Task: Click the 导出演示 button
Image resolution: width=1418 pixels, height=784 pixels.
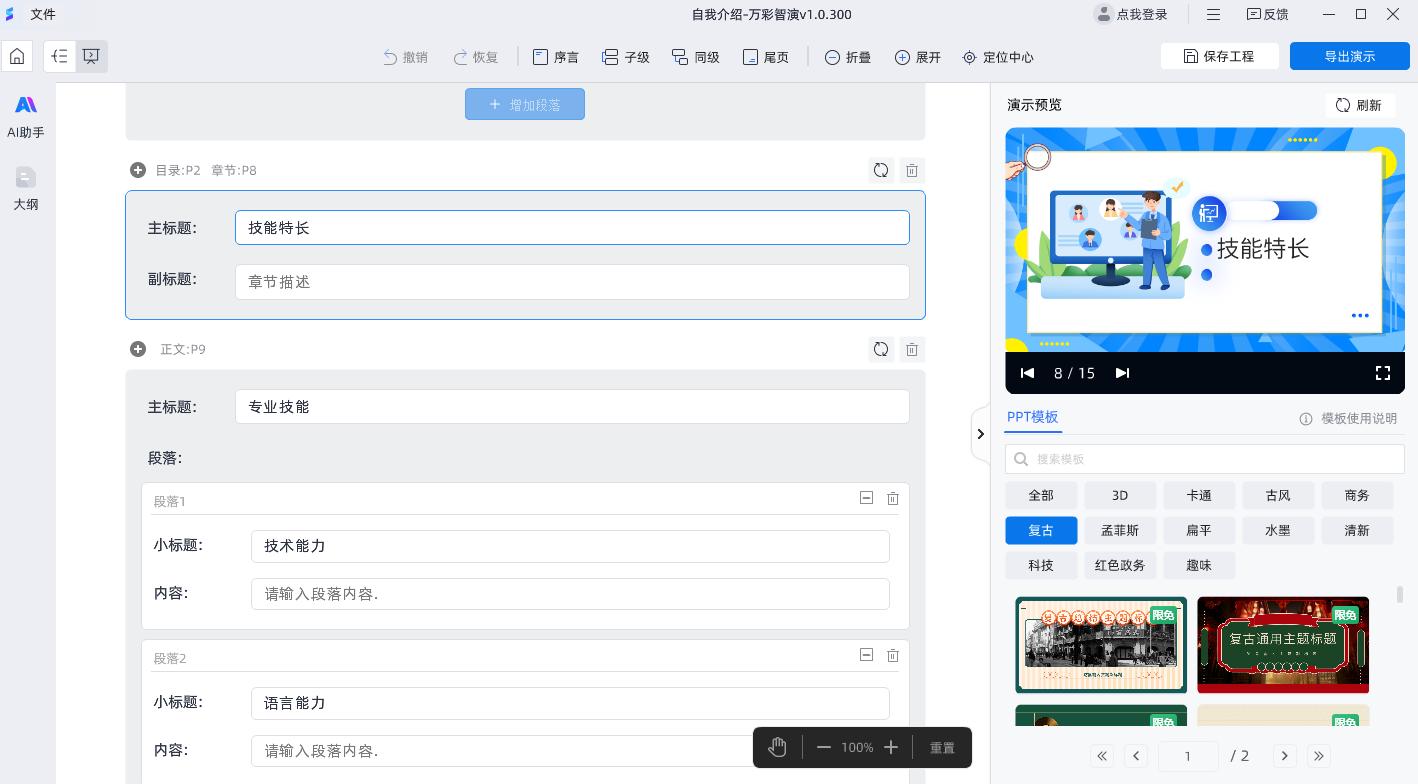Action: tap(1349, 56)
